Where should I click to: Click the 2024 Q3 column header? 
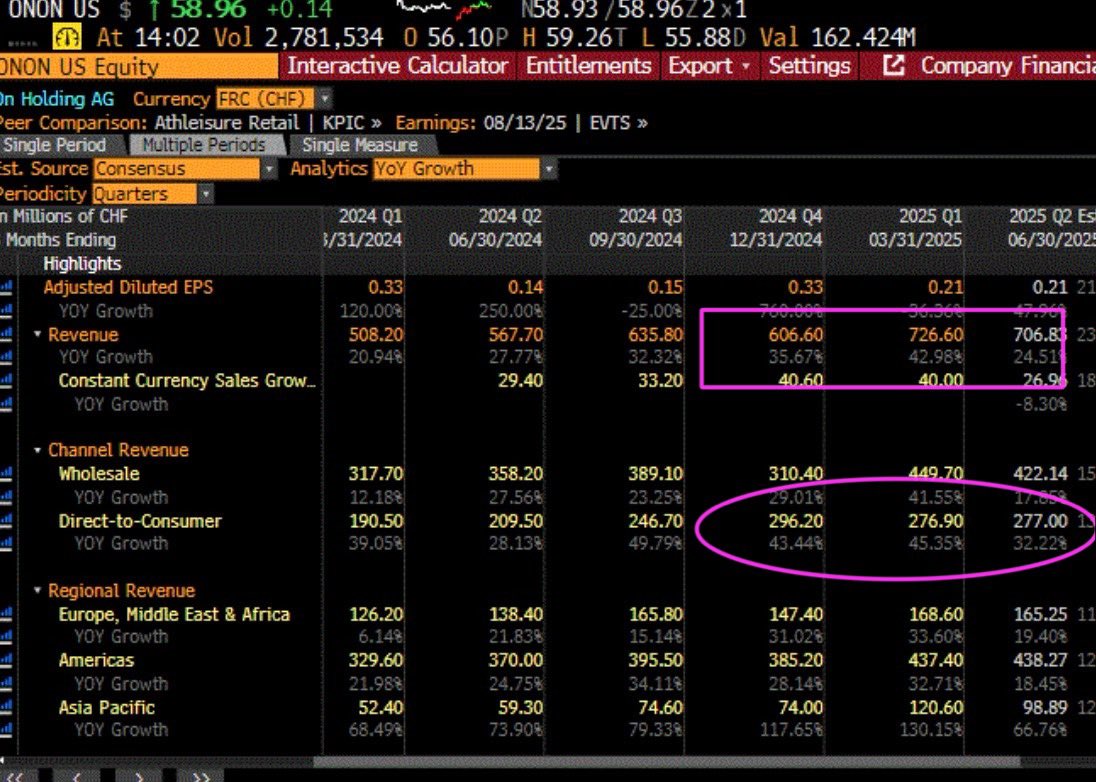[x=650, y=216]
